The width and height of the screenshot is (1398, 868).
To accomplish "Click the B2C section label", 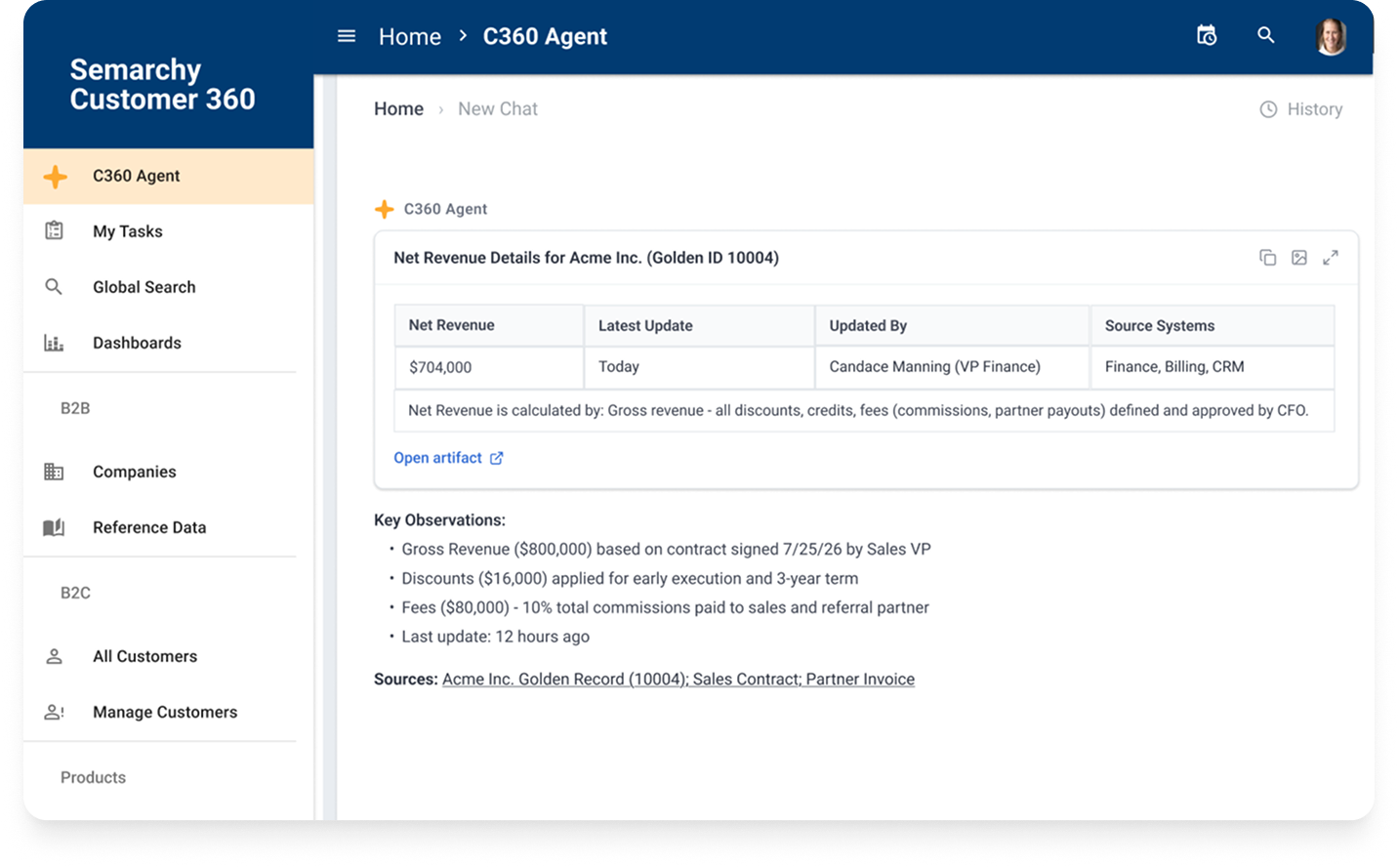I will pos(75,593).
